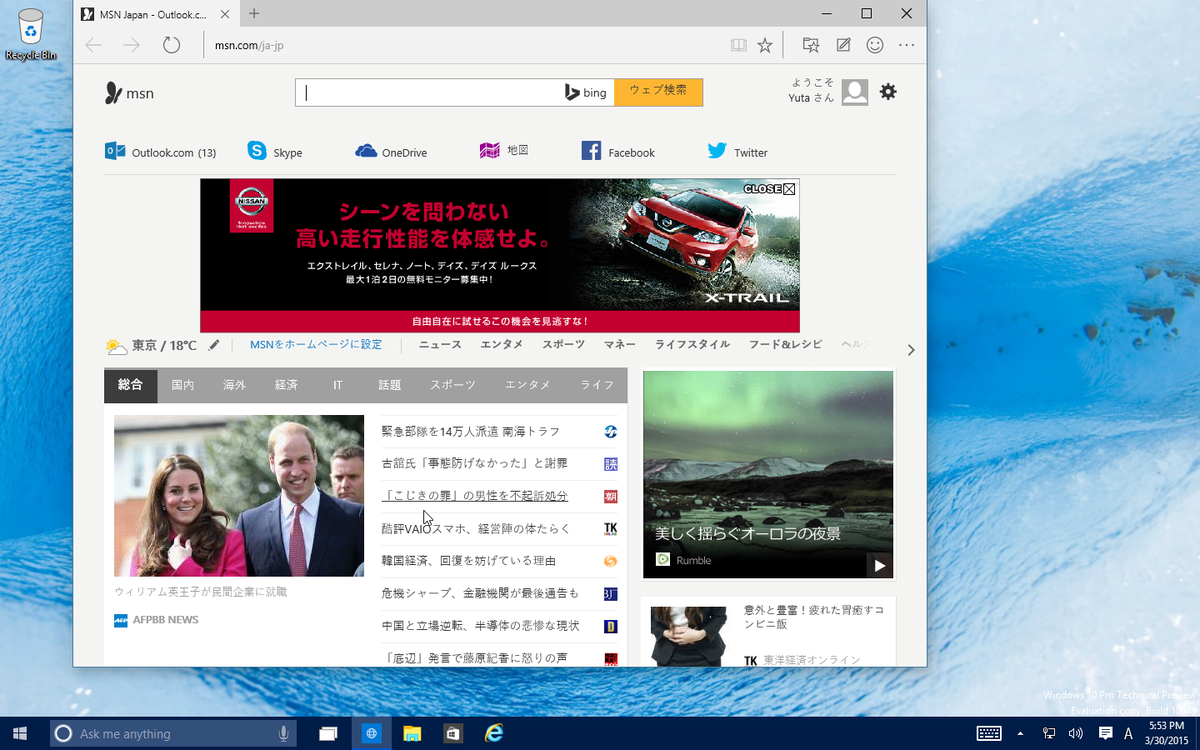
Task: Select the 総合 news tab
Action: (x=130, y=385)
